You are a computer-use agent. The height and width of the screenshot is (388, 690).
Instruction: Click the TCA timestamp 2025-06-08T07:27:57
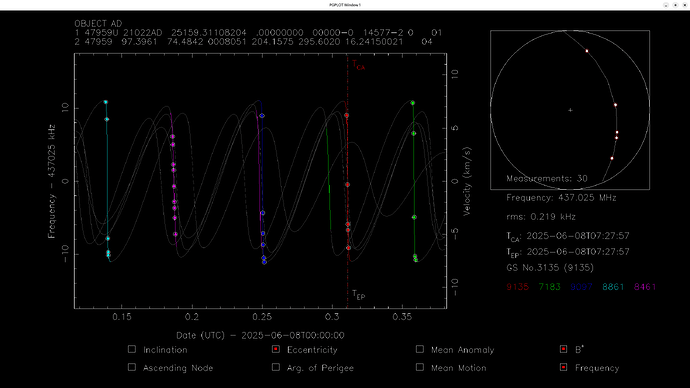point(578,236)
